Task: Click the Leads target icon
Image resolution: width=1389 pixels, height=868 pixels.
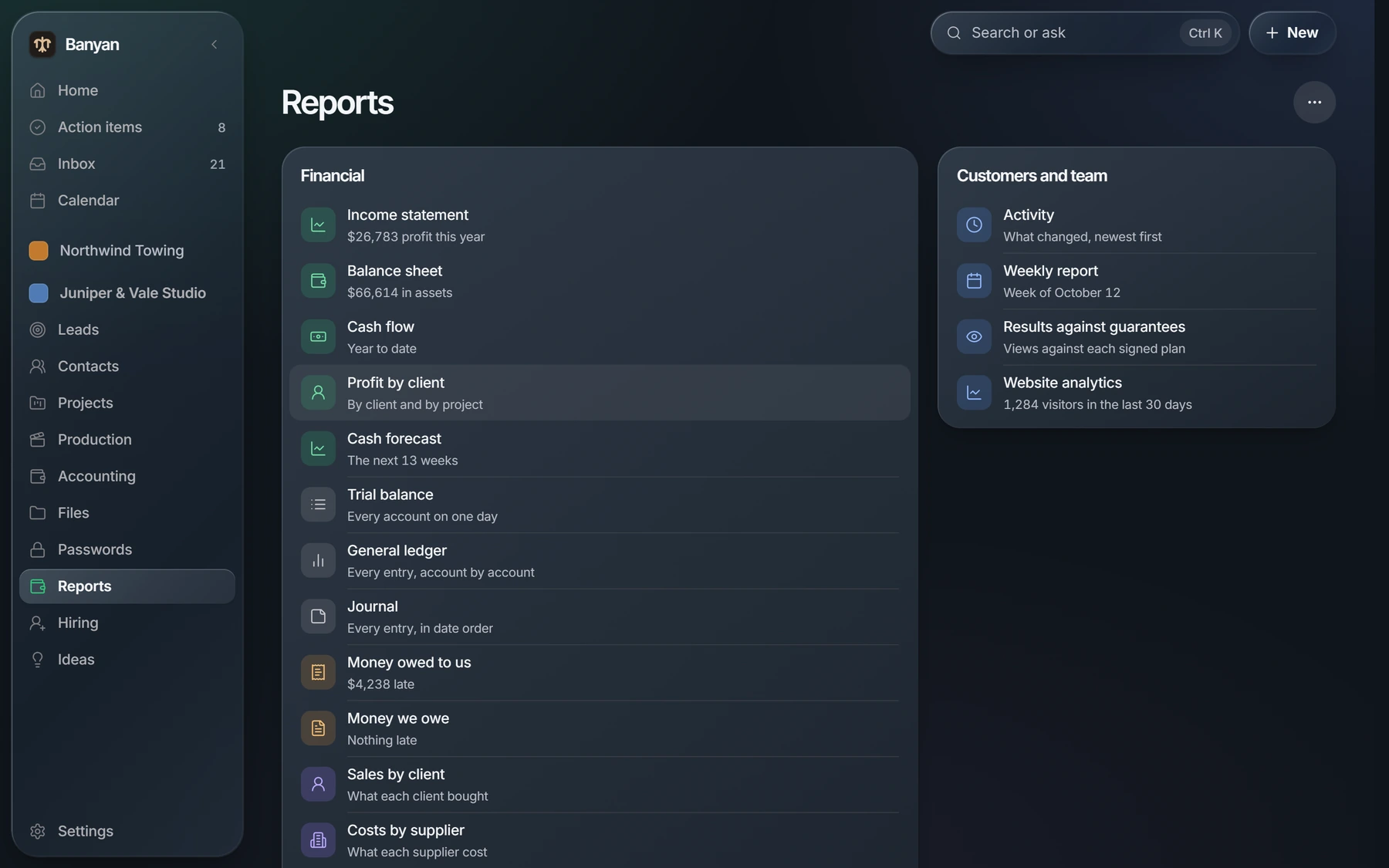Action: tap(37, 329)
